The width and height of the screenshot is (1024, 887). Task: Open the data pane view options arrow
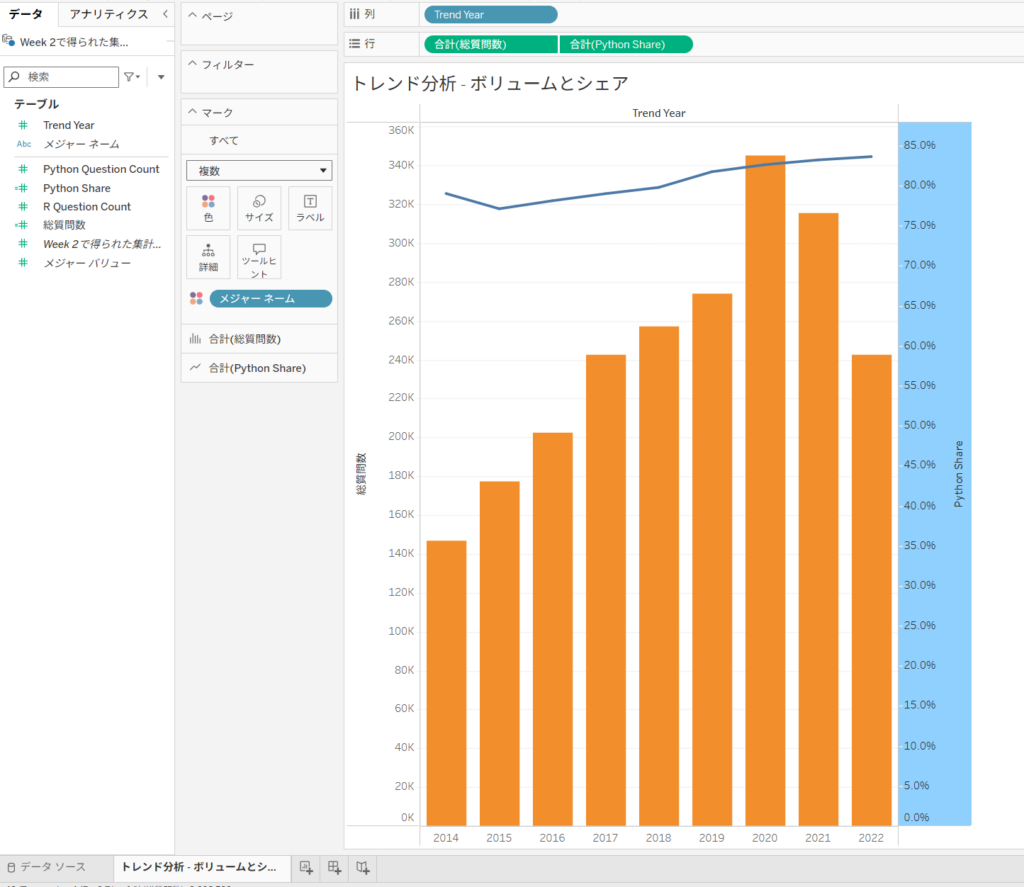tap(161, 77)
